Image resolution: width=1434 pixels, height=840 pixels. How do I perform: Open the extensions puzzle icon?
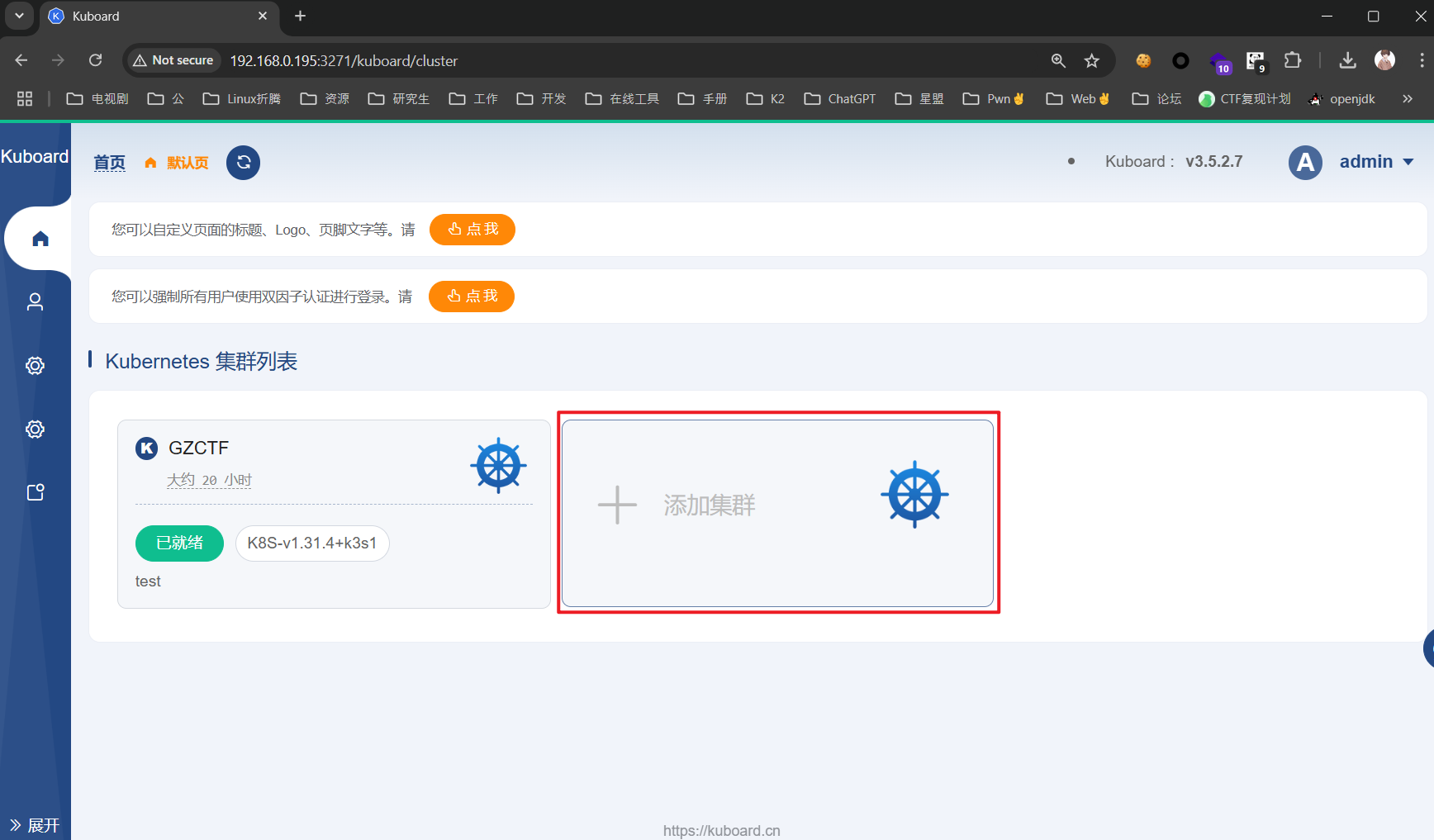tap(1293, 60)
